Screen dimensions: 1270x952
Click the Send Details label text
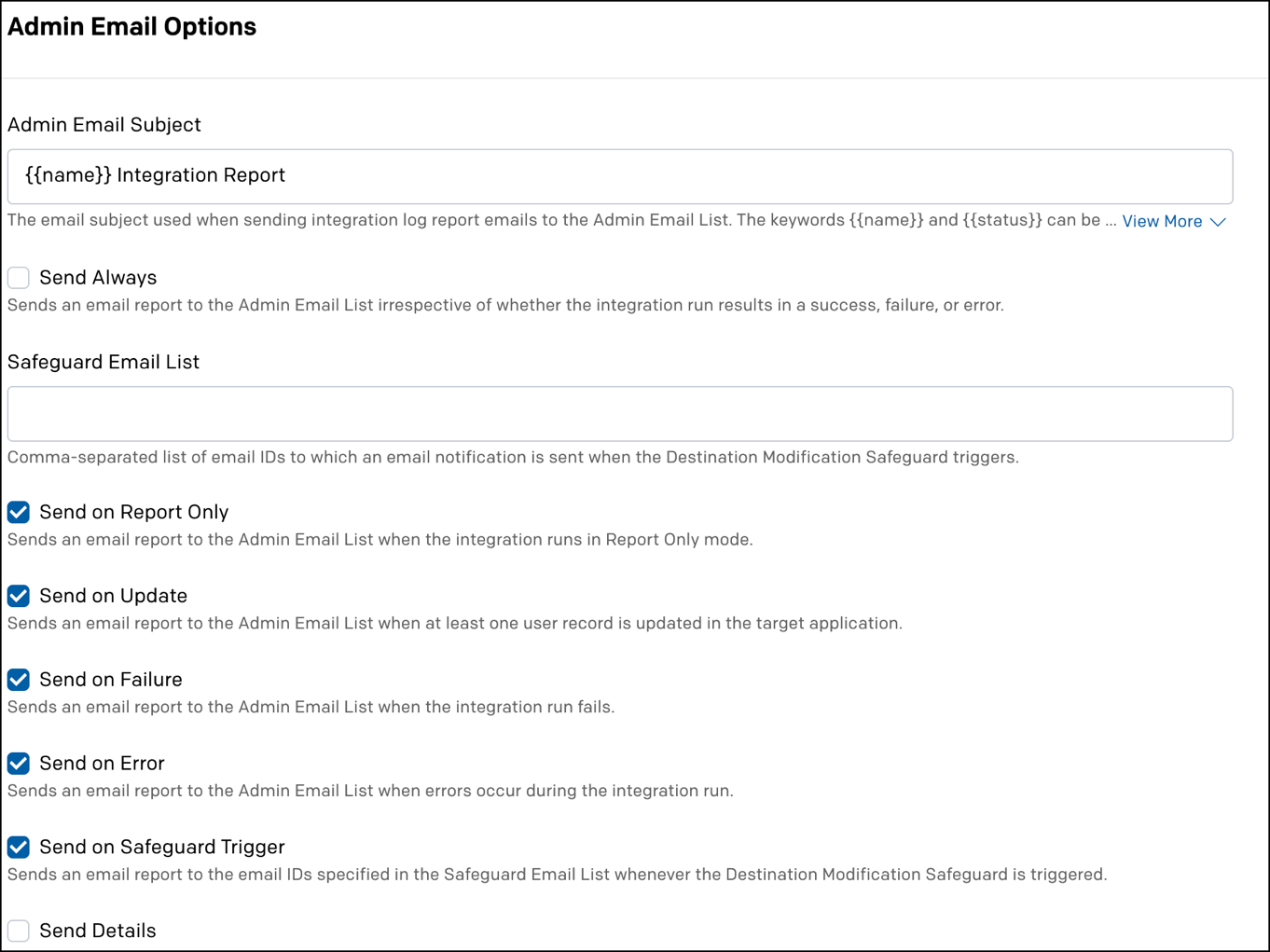pyautogui.click(x=98, y=931)
